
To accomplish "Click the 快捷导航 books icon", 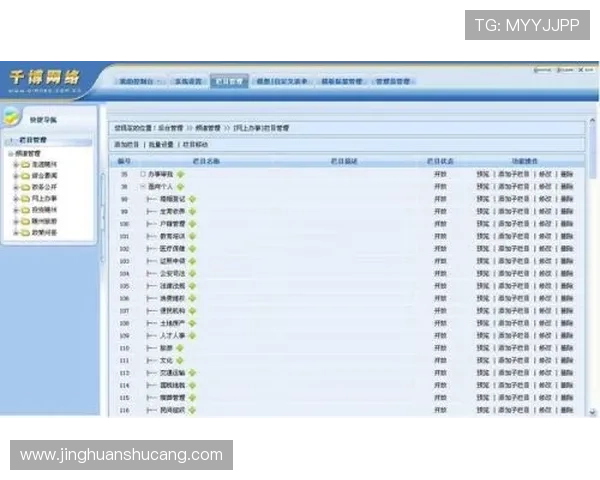I will click(11, 116).
